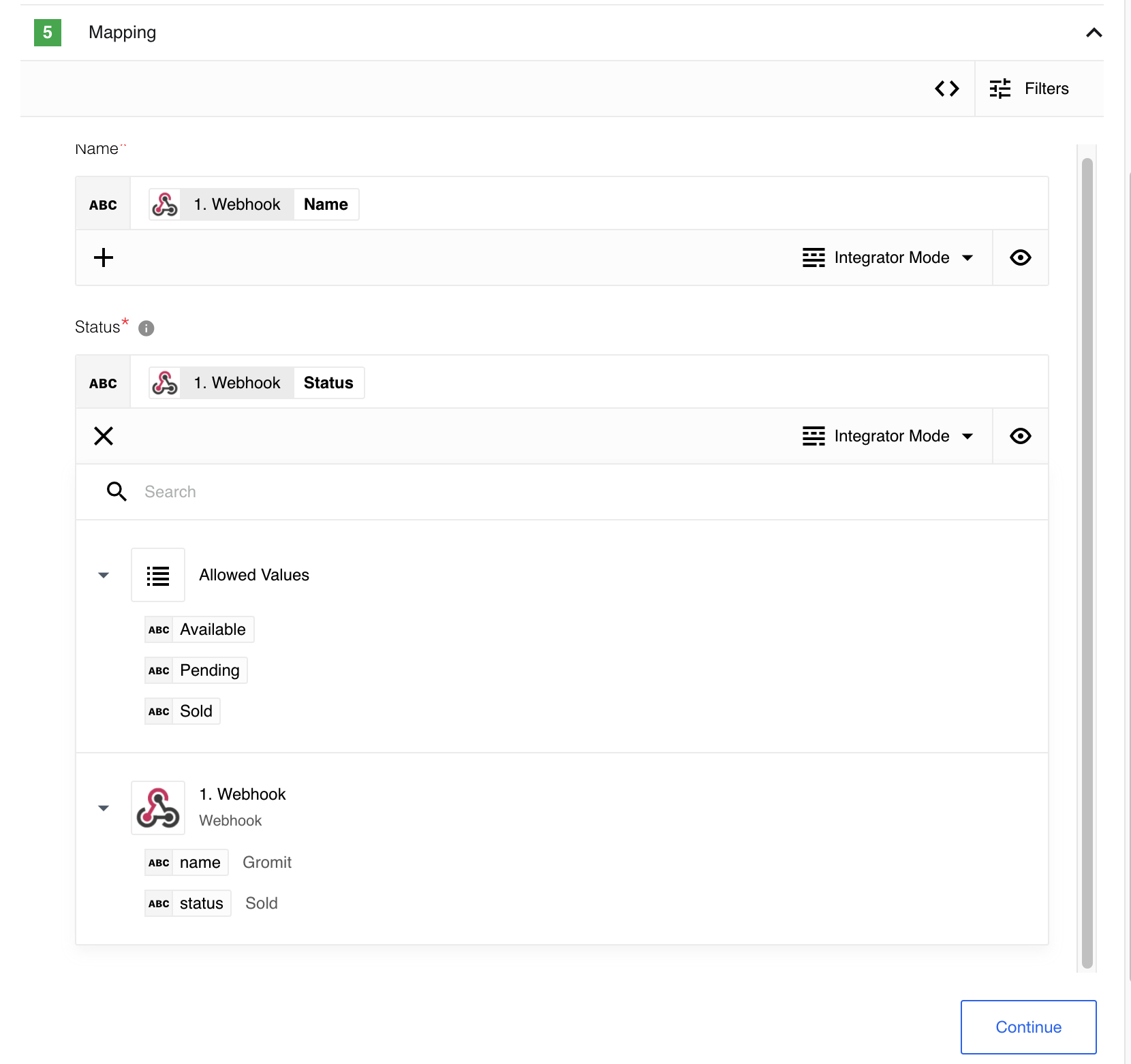
Task: Open the Integrator Mode dropdown for Status
Action: click(x=888, y=436)
